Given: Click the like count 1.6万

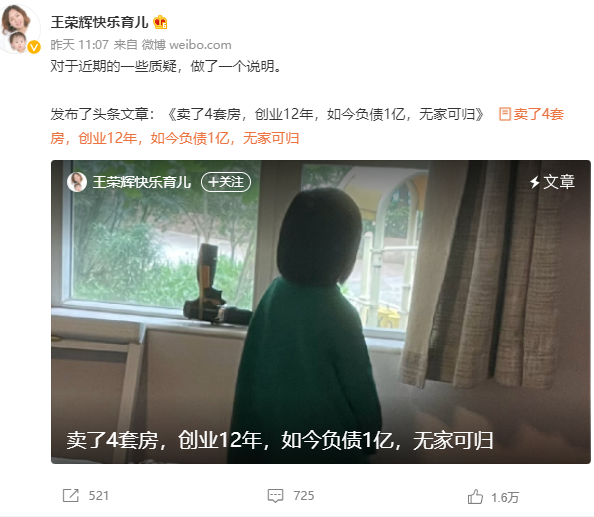Looking at the screenshot, I should pyautogui.click(x=505, y=497).
